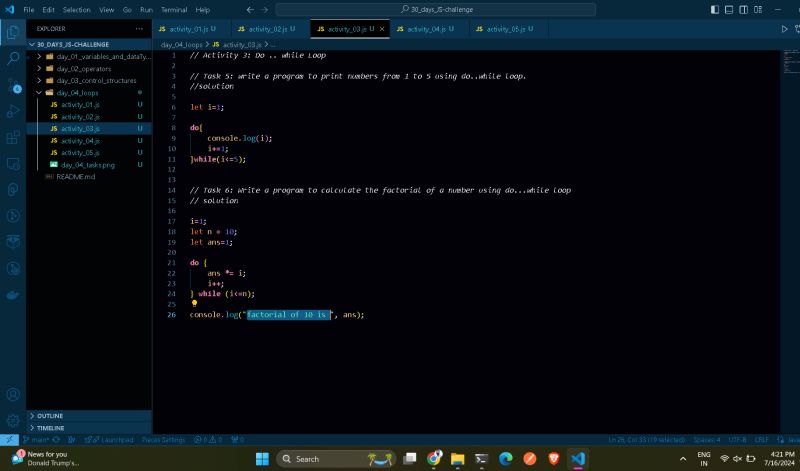Click the 30_days_JS-challenge command center search
The image size is (800, 471).
click(x=436, y=10)
